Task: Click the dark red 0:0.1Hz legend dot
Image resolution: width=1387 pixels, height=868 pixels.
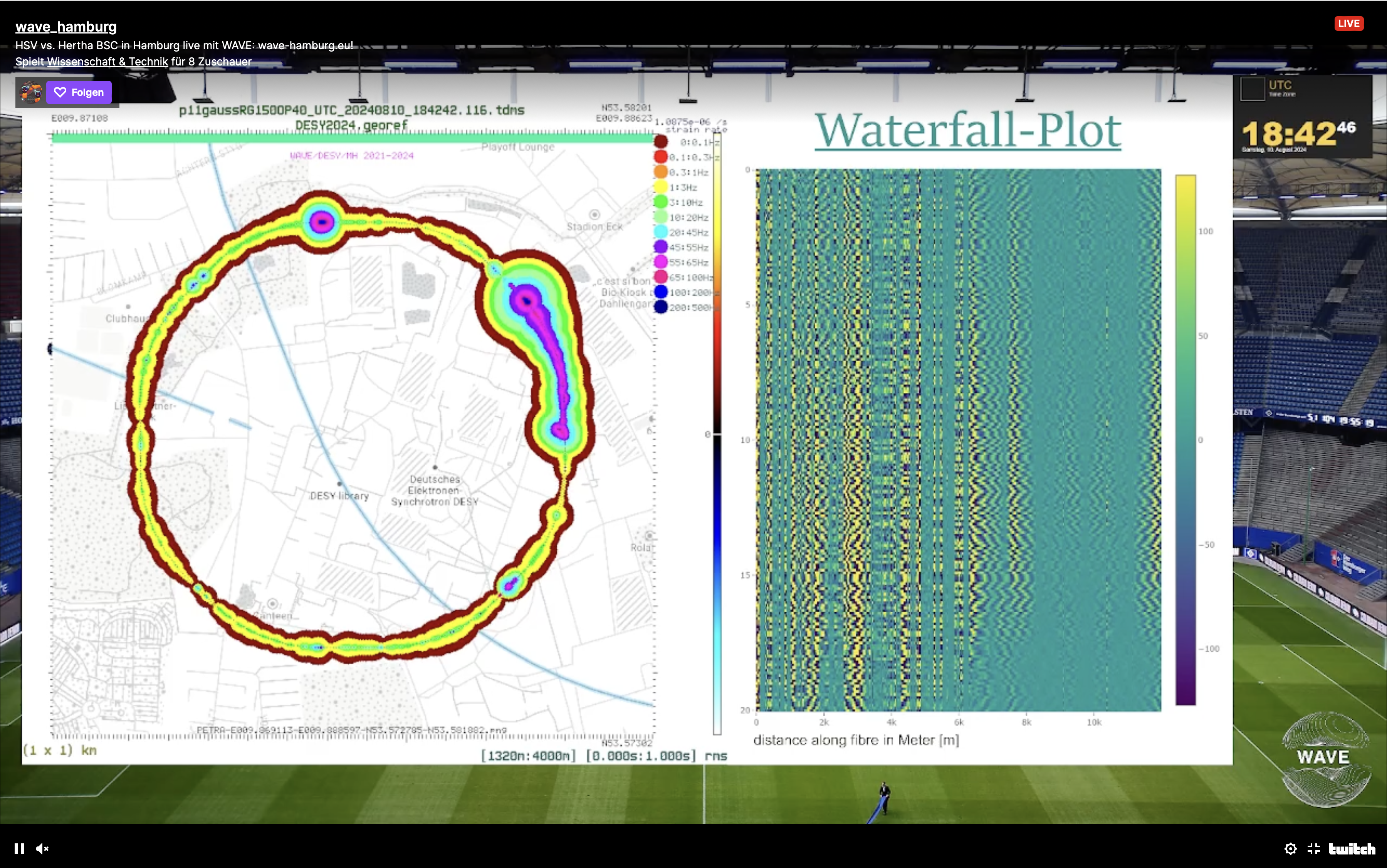Action: (x=660, y=141)
